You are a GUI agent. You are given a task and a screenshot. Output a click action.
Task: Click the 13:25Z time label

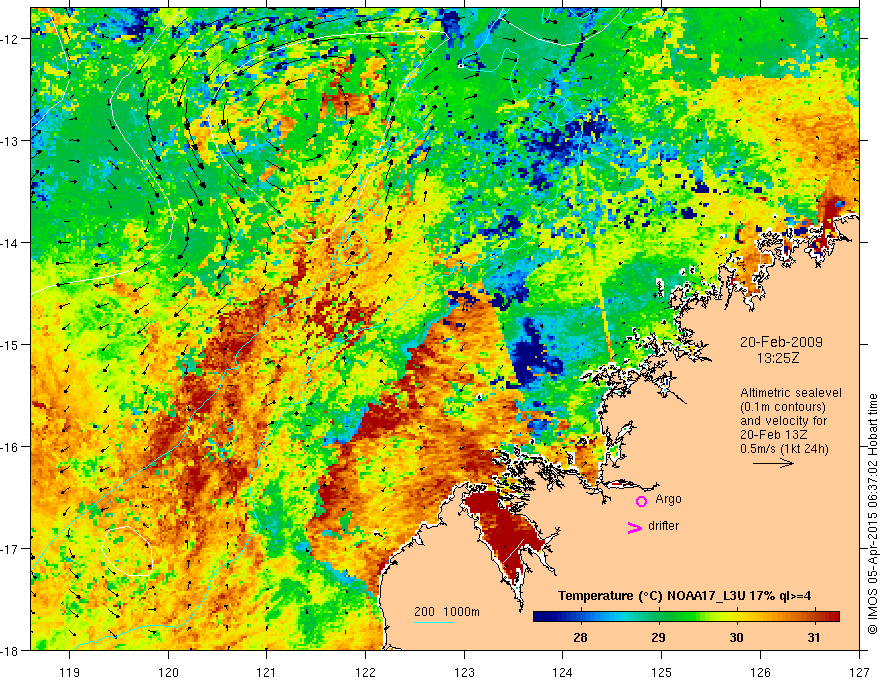click(778, 358)
